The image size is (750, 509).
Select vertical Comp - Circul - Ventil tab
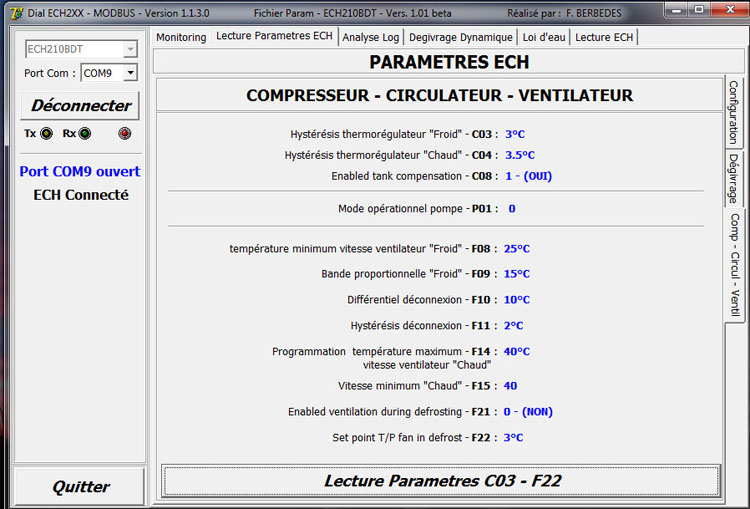pyautogui.click(x=733, y=264)
